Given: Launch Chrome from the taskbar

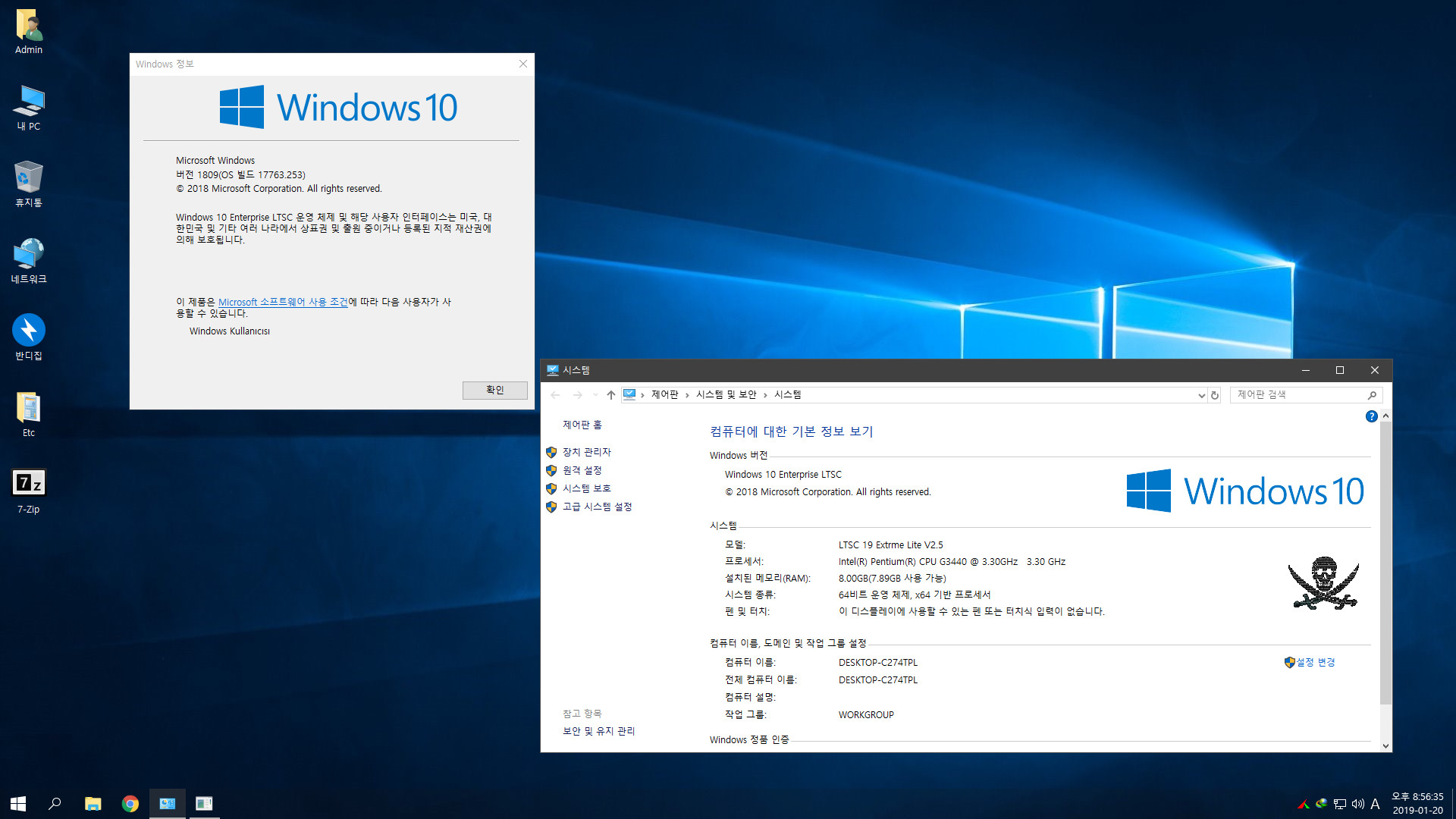Looking at the screenshot, I should click(130, 803).
